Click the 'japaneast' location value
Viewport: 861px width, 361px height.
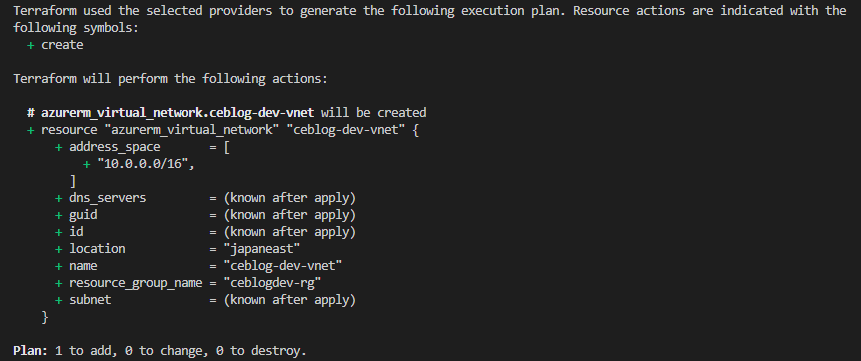pyautogui.click(x=262, y=249)
